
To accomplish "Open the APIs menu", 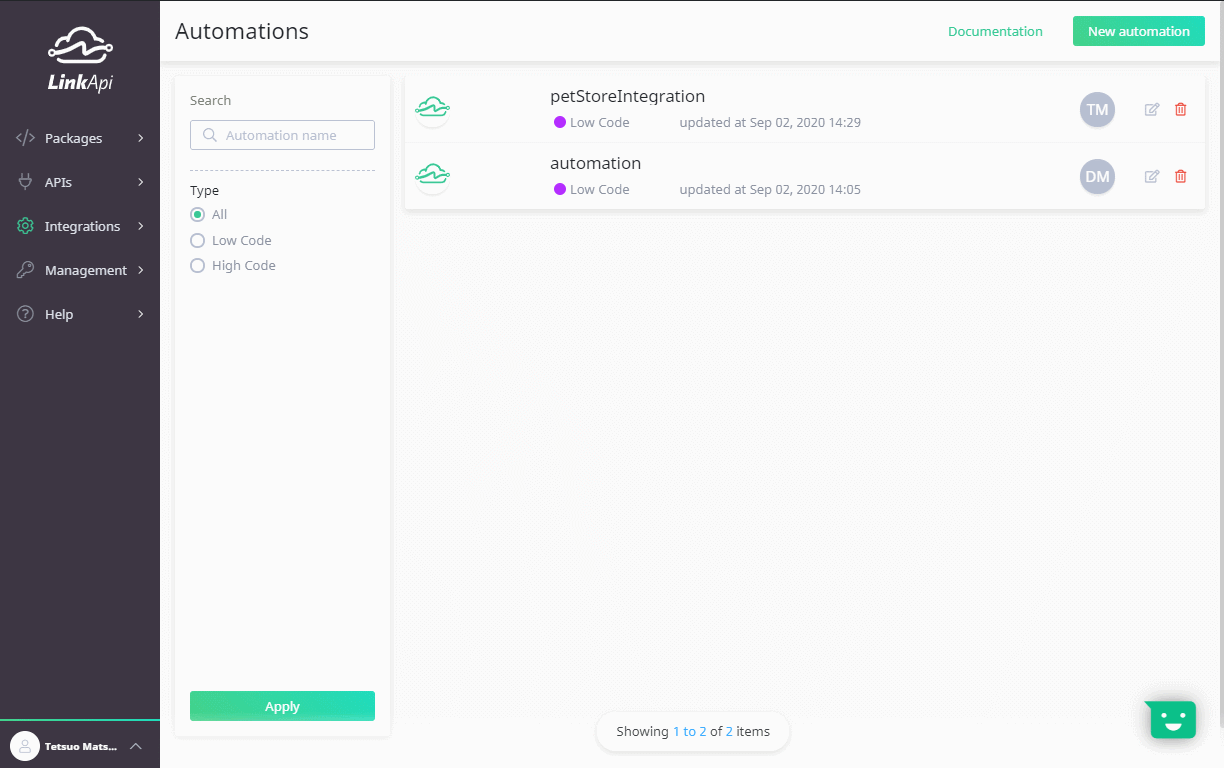I will (80, 182).
